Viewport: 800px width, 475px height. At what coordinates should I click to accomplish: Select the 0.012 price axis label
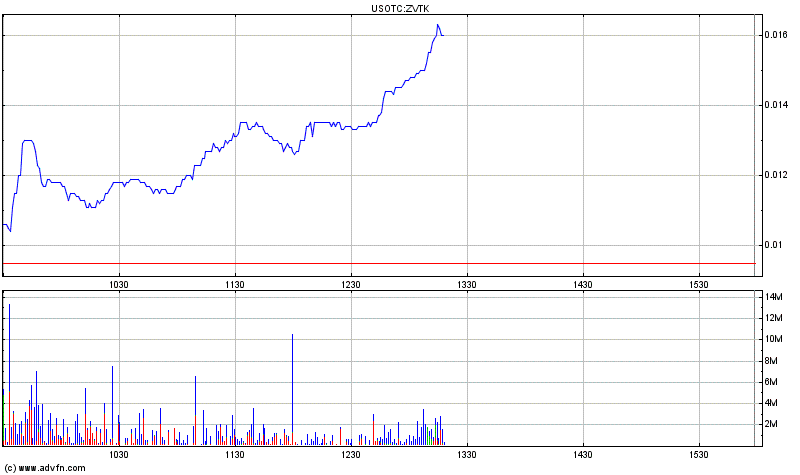[x=775, y=175]
